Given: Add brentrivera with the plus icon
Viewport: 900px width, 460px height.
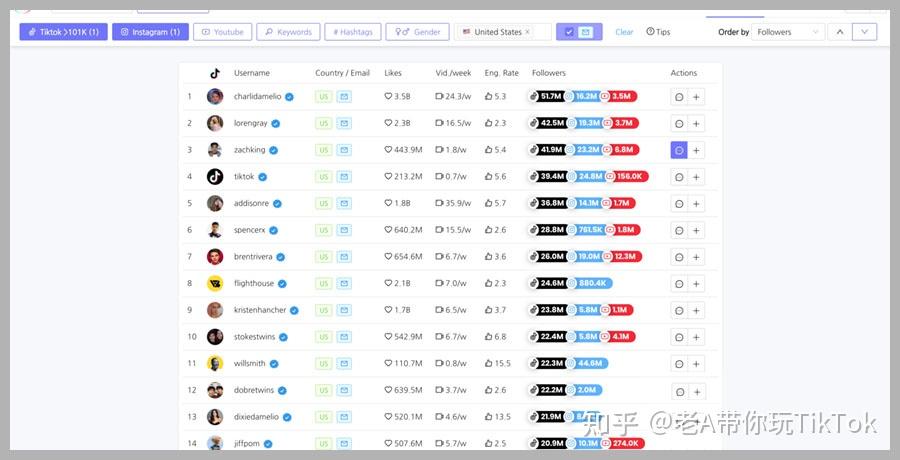Looking at the screenshot, I should (696, 257).
